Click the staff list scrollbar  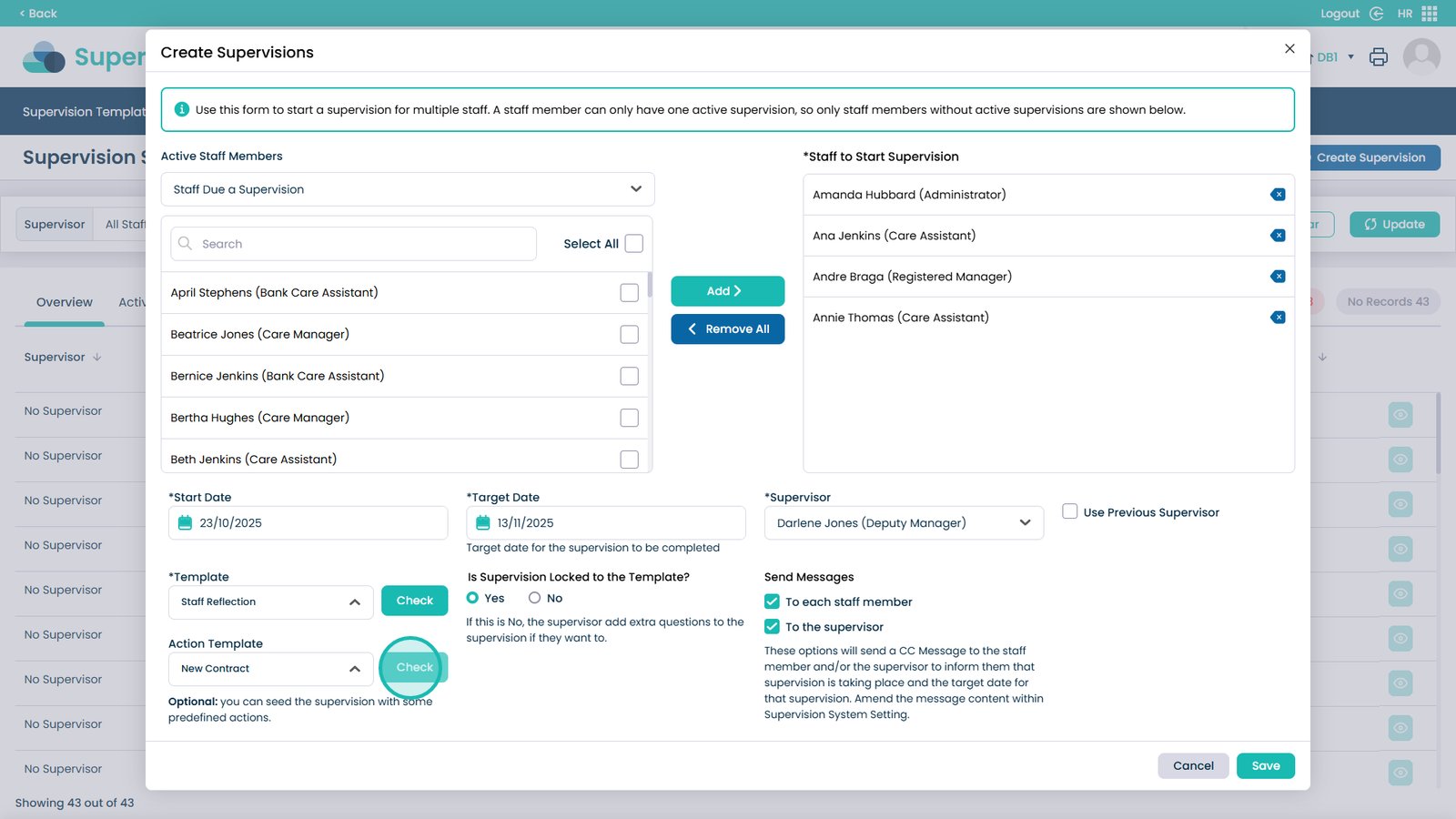pyautogui.click(x=650, y=285)
